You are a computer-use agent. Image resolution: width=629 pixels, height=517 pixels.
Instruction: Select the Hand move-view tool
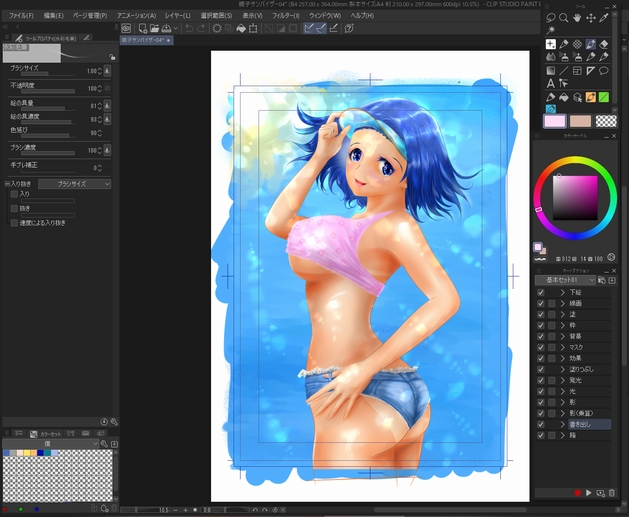[x=577, y=18]
